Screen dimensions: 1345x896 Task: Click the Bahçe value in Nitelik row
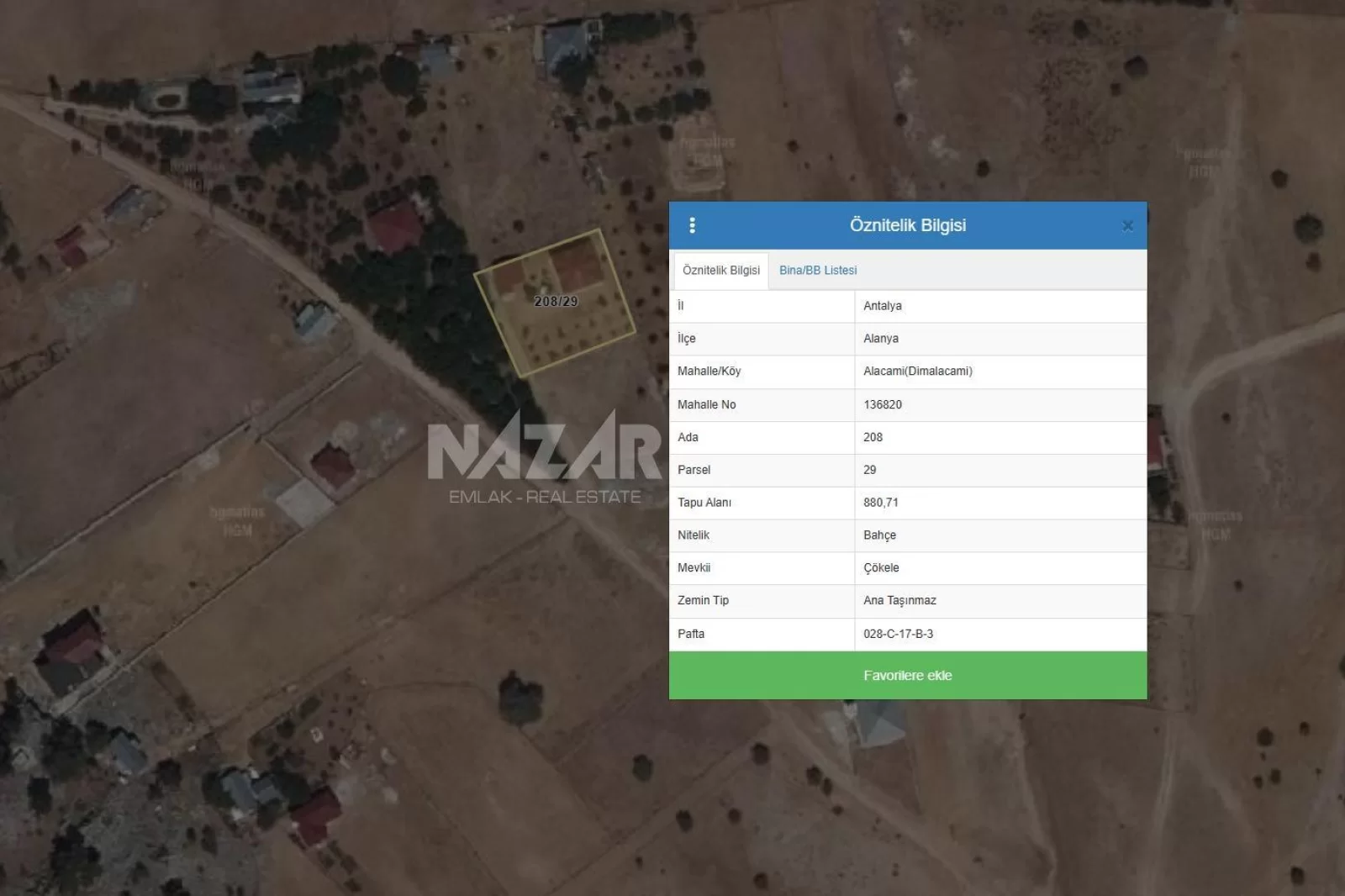[879, 535]
